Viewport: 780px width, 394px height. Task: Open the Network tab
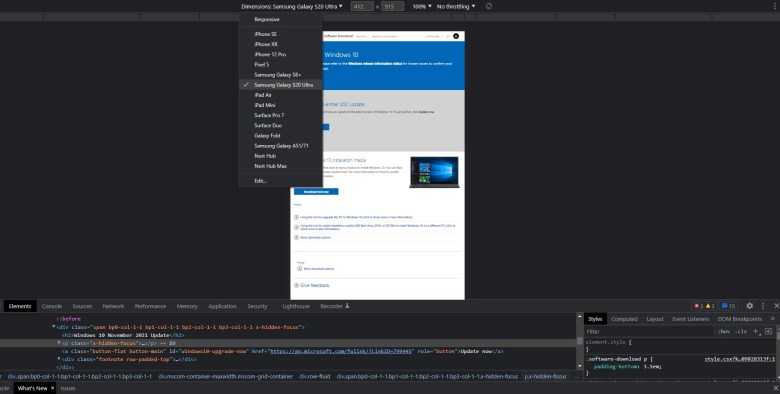(x=113, y=306)
